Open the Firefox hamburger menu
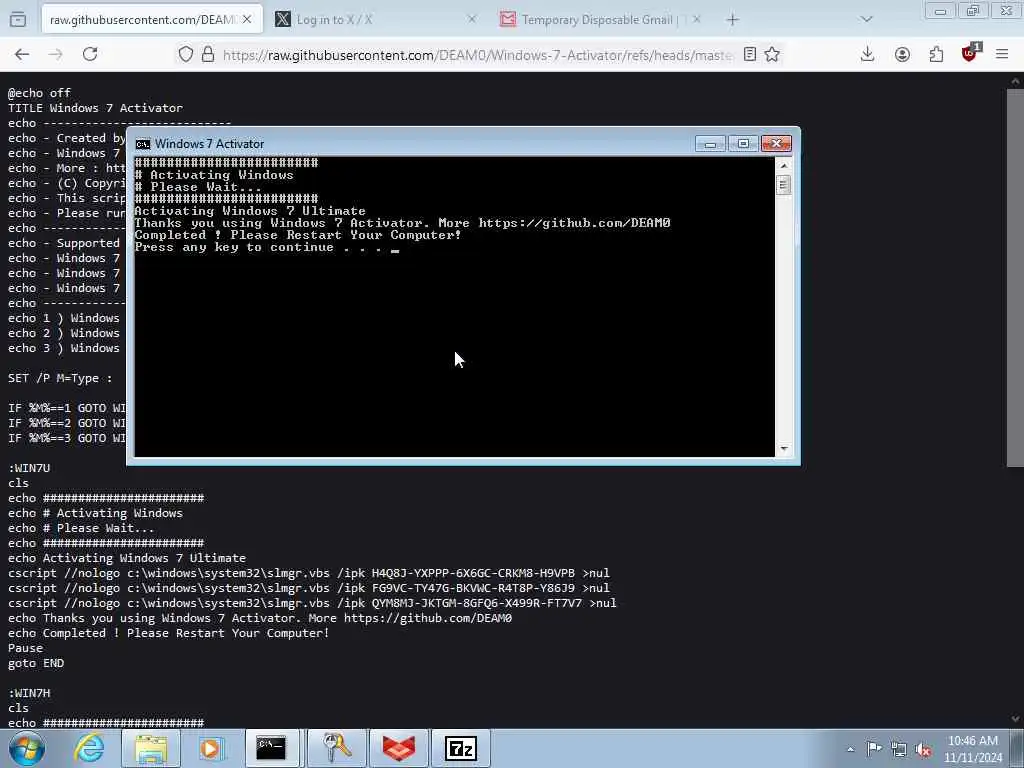The width and height of the screenshot is (1024, 768). (x=1002, y=54)
